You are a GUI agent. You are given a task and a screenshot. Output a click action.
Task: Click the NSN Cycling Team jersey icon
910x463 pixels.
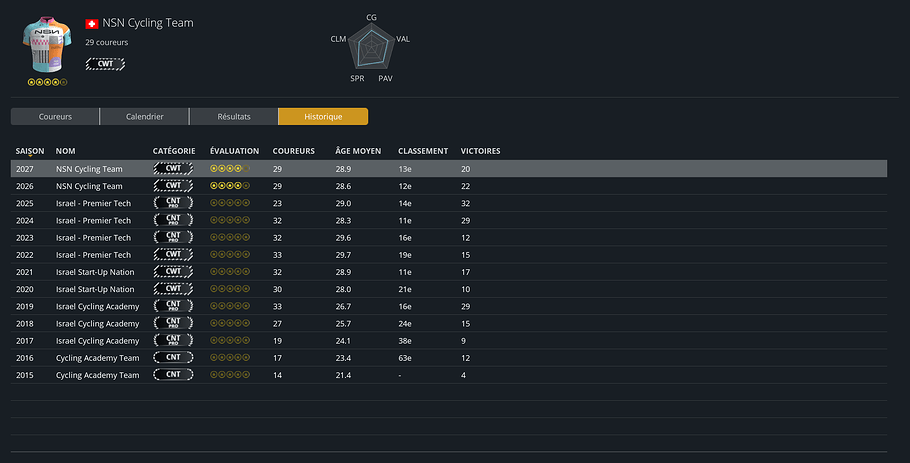tap(47, 45)
